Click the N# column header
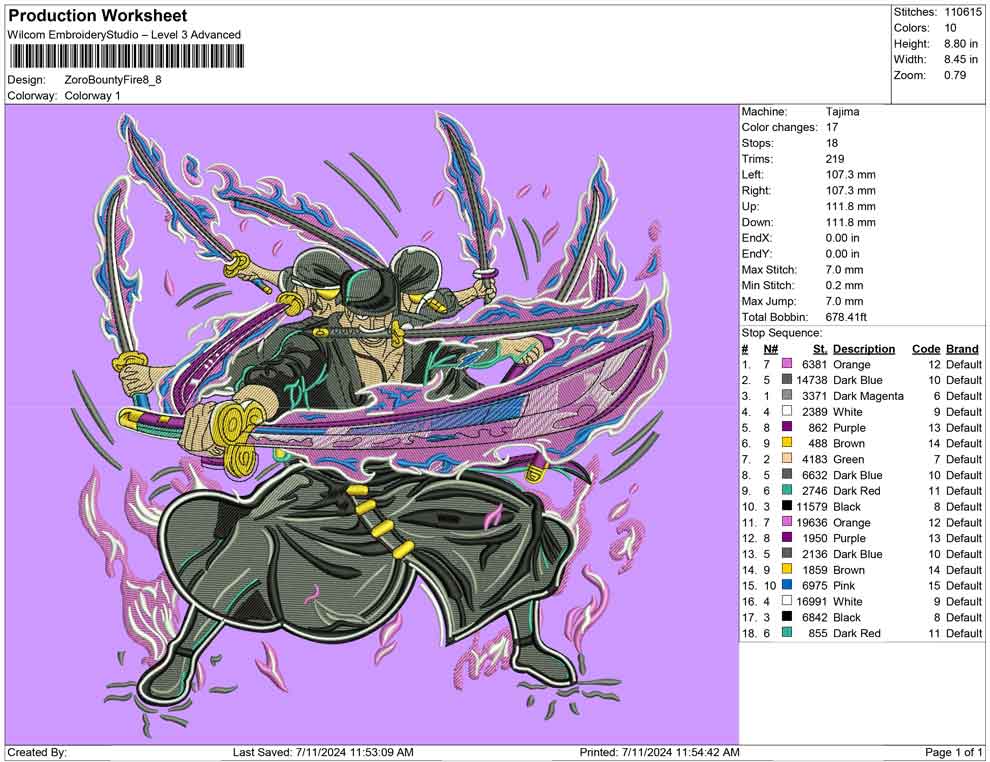990x762 pixels. pos(771,349)
